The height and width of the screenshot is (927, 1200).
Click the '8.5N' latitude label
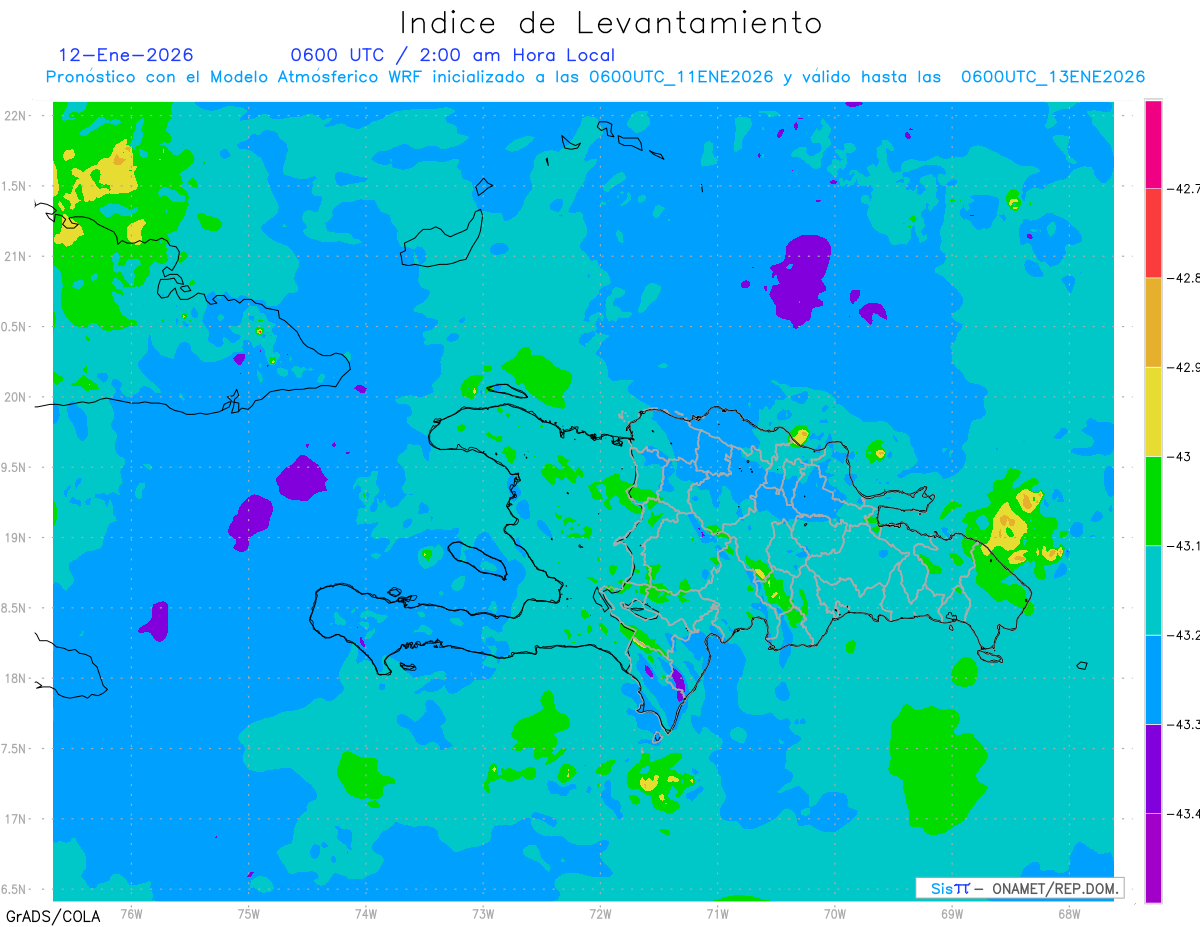tap(14, 608)
